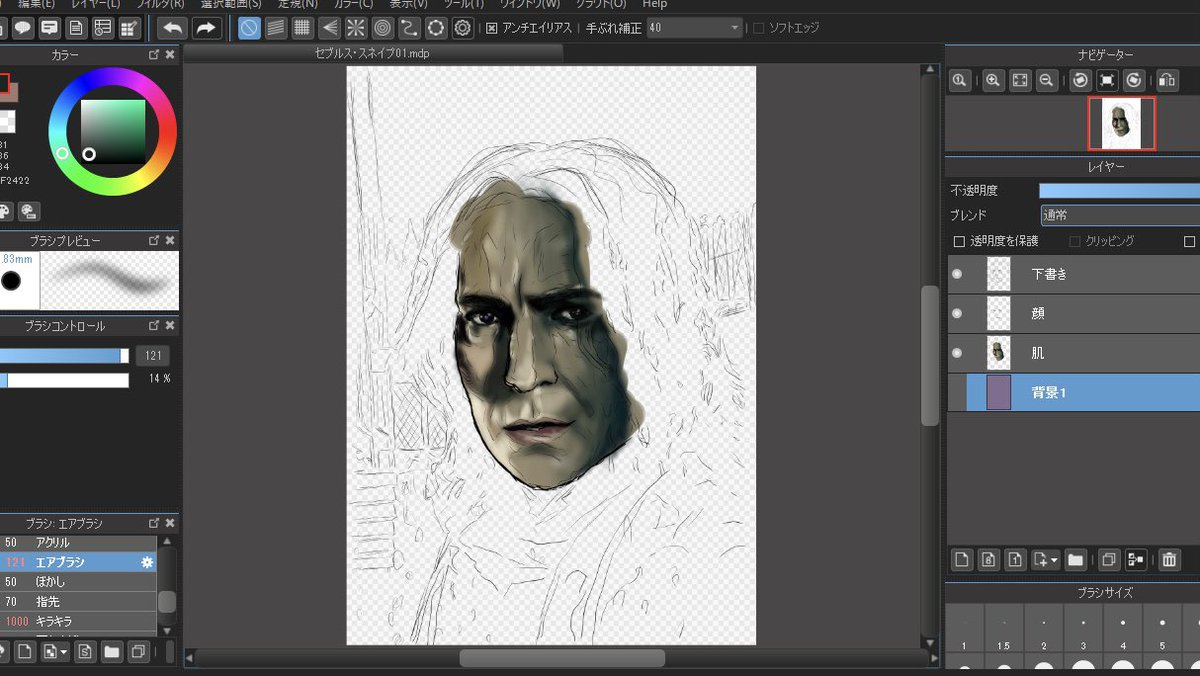This screenshot has height=676, width=1200.
Task: Enable the concentric circle snap guide
Action: pyautogui.click(x=382, y=28)
